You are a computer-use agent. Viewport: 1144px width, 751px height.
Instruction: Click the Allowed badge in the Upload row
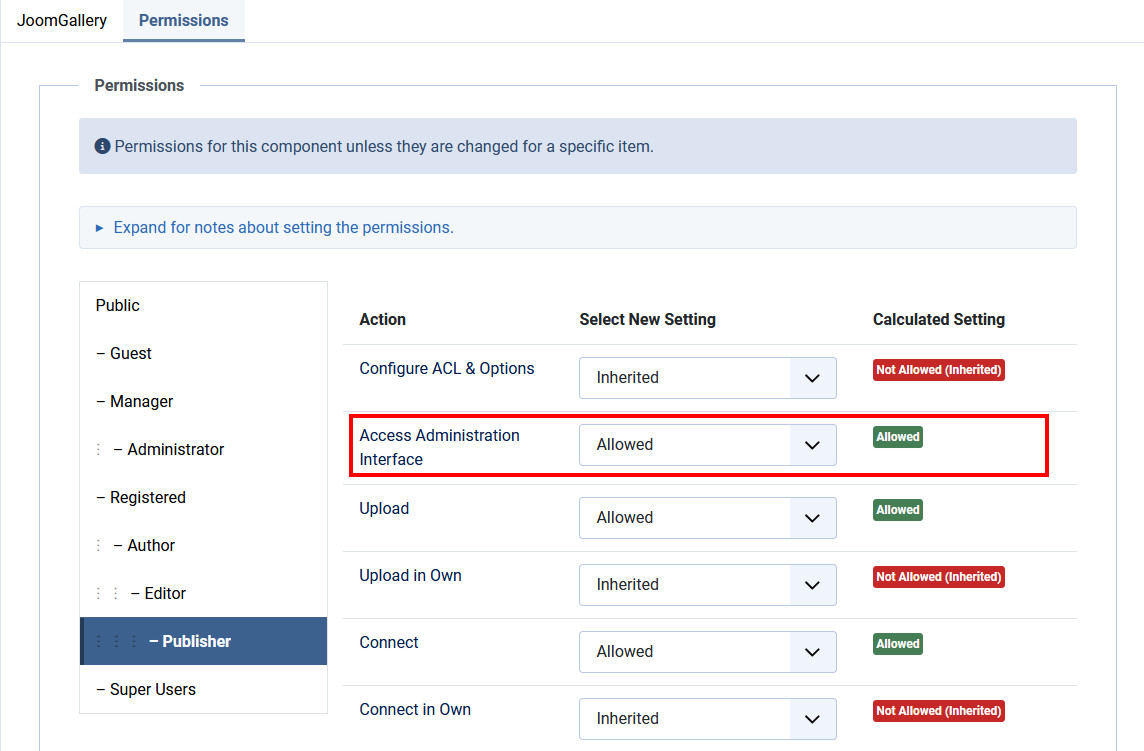897,510
